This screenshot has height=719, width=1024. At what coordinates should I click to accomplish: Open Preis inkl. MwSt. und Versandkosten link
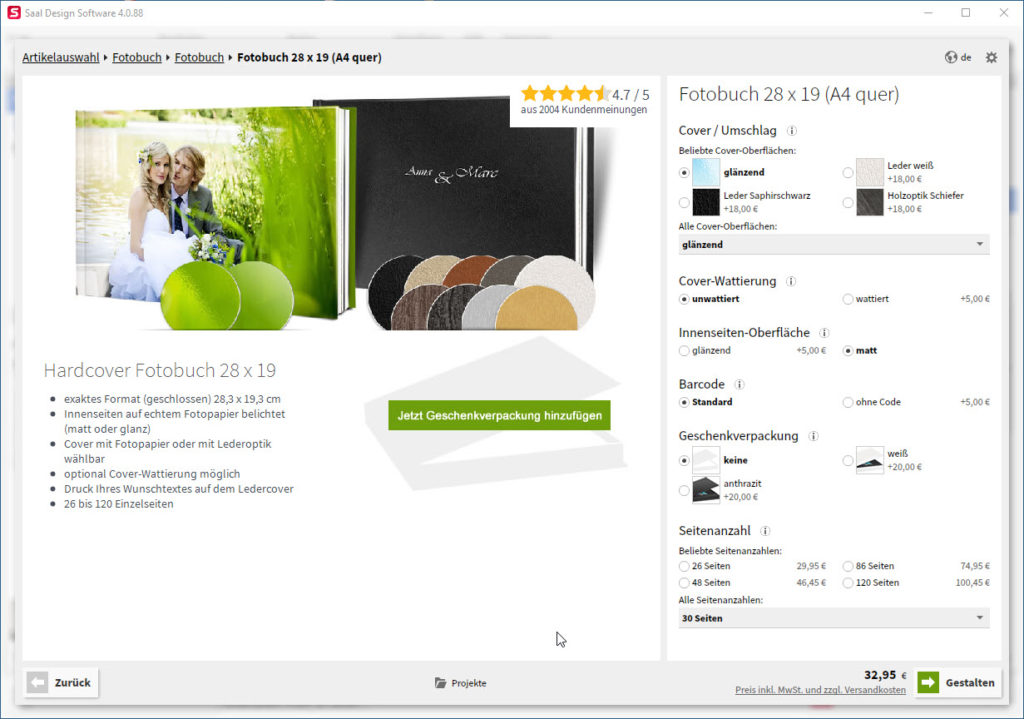820,690
